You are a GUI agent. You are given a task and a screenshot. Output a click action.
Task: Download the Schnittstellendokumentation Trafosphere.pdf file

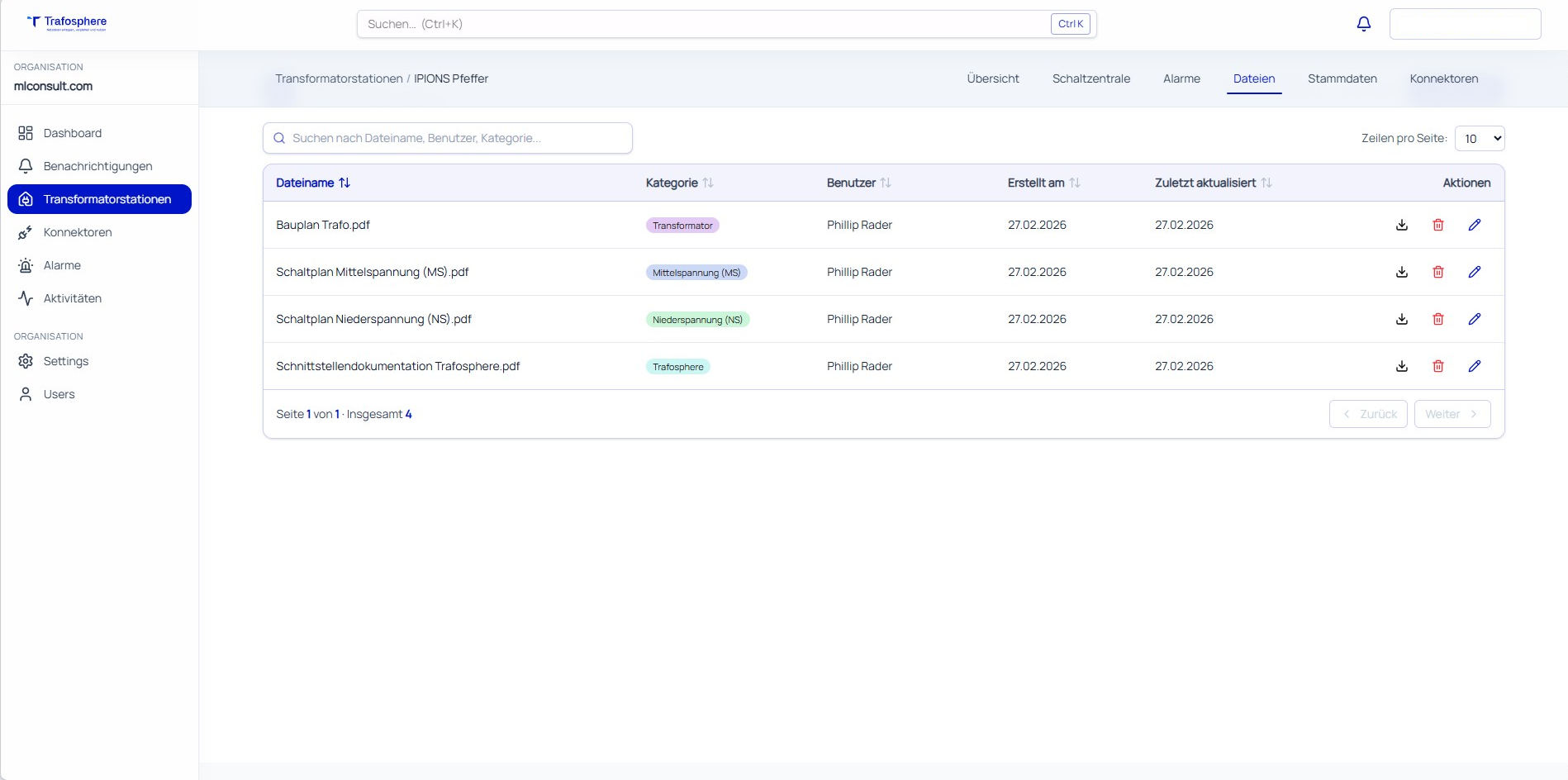(1401, 366)
